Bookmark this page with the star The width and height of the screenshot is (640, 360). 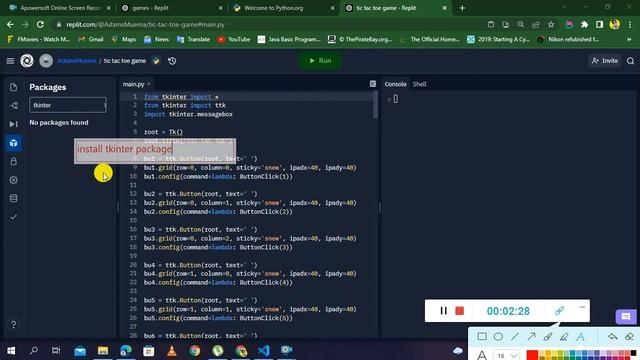(551, 24)
